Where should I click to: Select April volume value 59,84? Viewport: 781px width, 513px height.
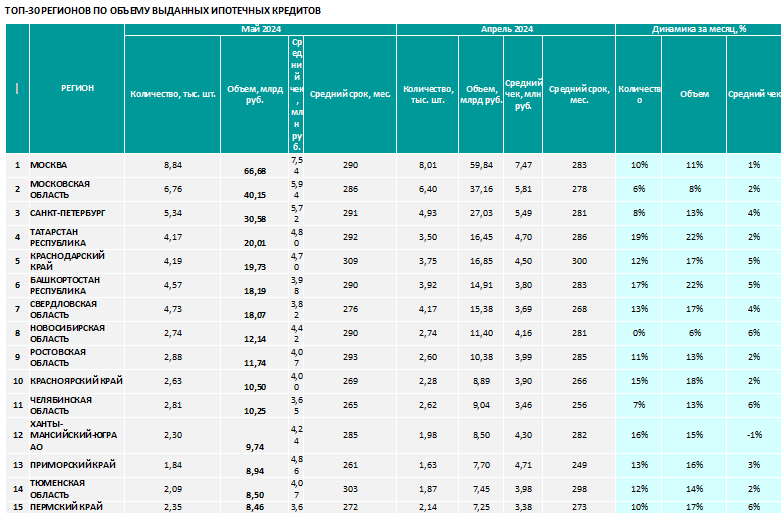[x=481, y=165]
